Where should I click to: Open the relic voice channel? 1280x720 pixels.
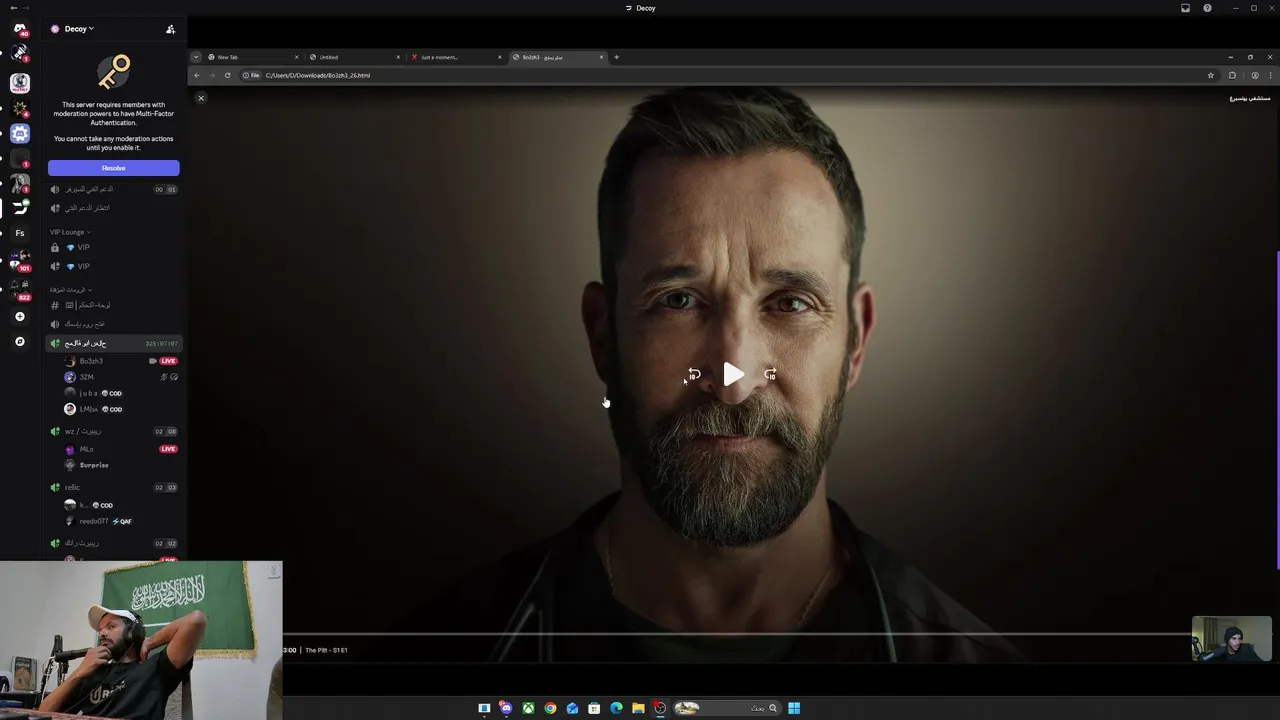[x=114, y=487]
